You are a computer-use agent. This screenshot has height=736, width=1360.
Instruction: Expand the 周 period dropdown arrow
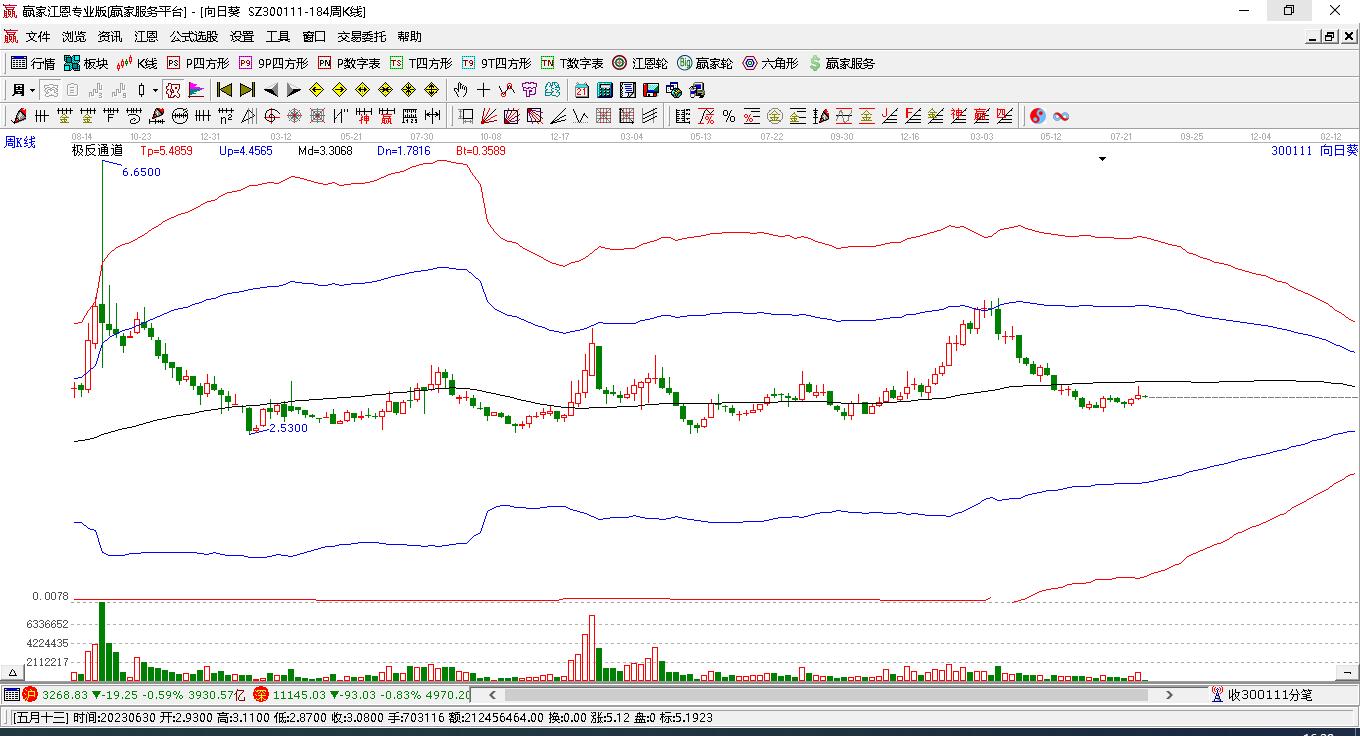tap(32, 90)
